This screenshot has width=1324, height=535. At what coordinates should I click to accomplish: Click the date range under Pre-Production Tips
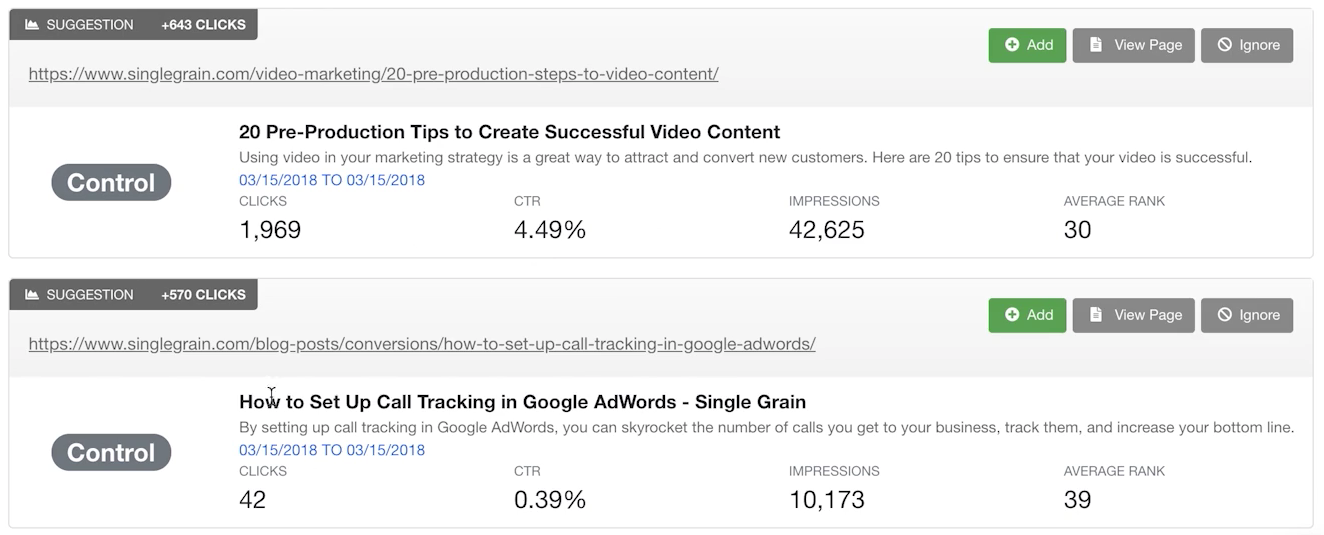tap(332, 180)
